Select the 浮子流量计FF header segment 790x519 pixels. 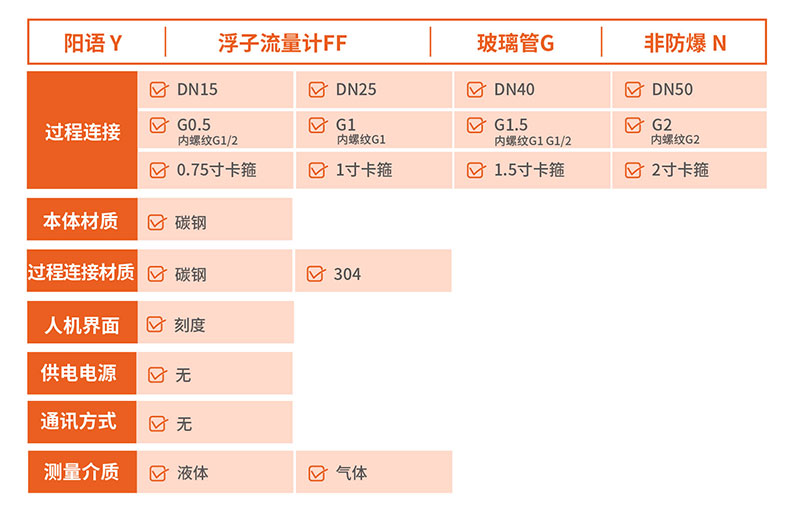[x=297, y=44]
